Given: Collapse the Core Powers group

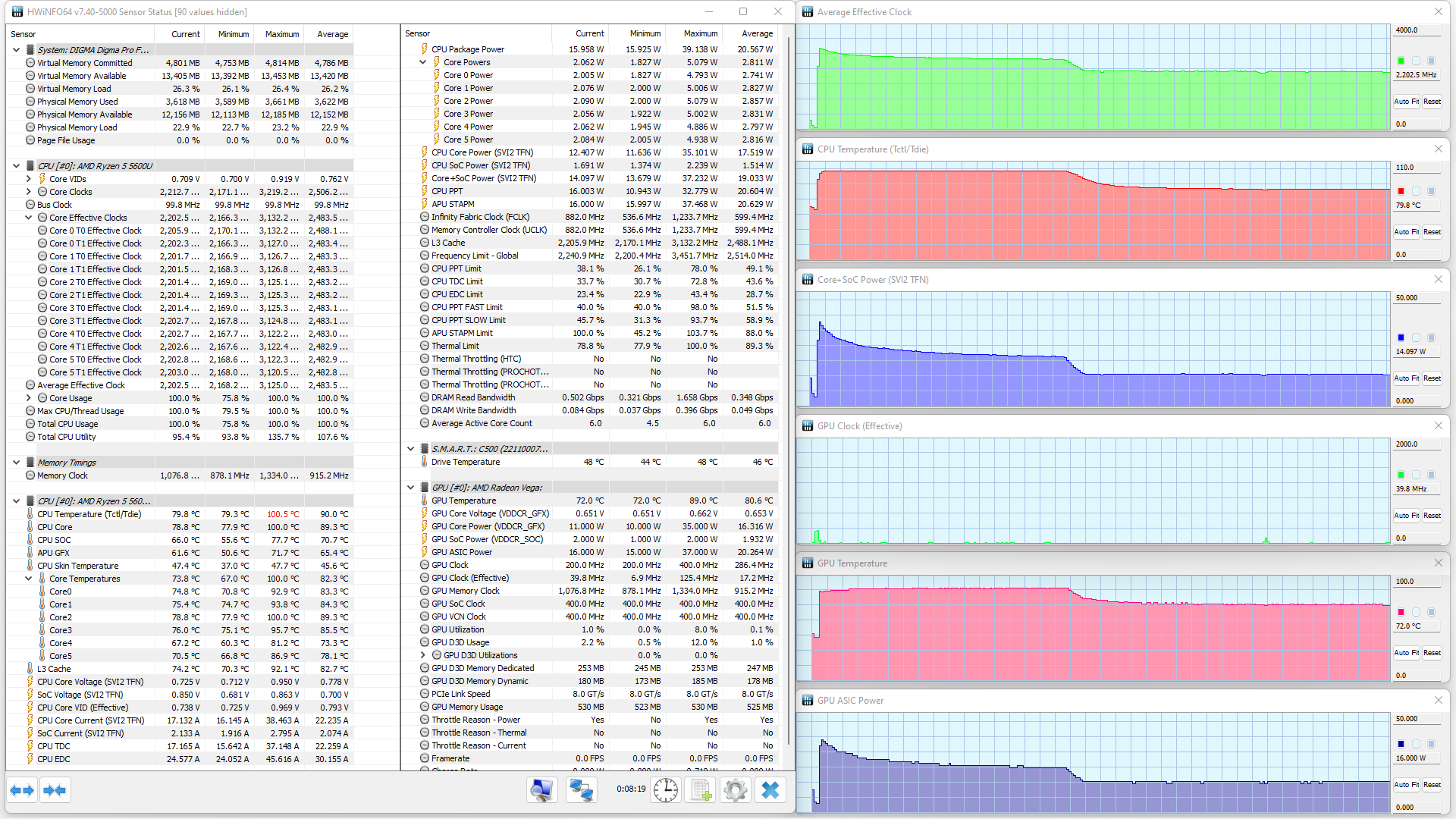Looking at the screenshot, I should point(423,62).
